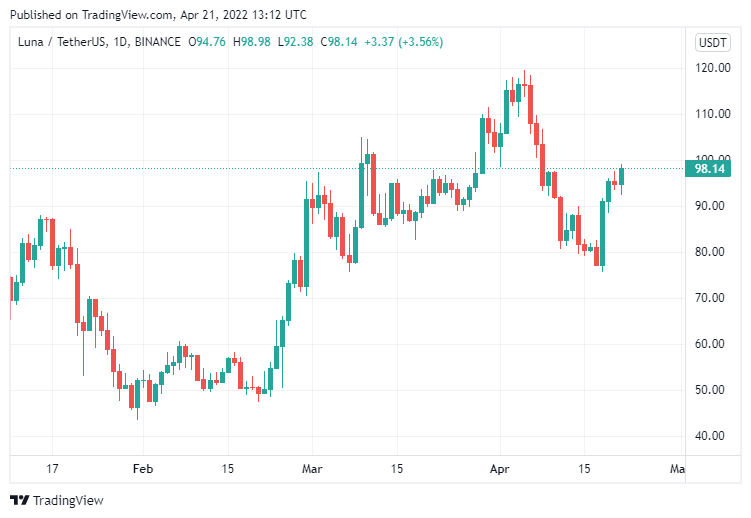Click the Feb label on time axis

pos(143,468)
